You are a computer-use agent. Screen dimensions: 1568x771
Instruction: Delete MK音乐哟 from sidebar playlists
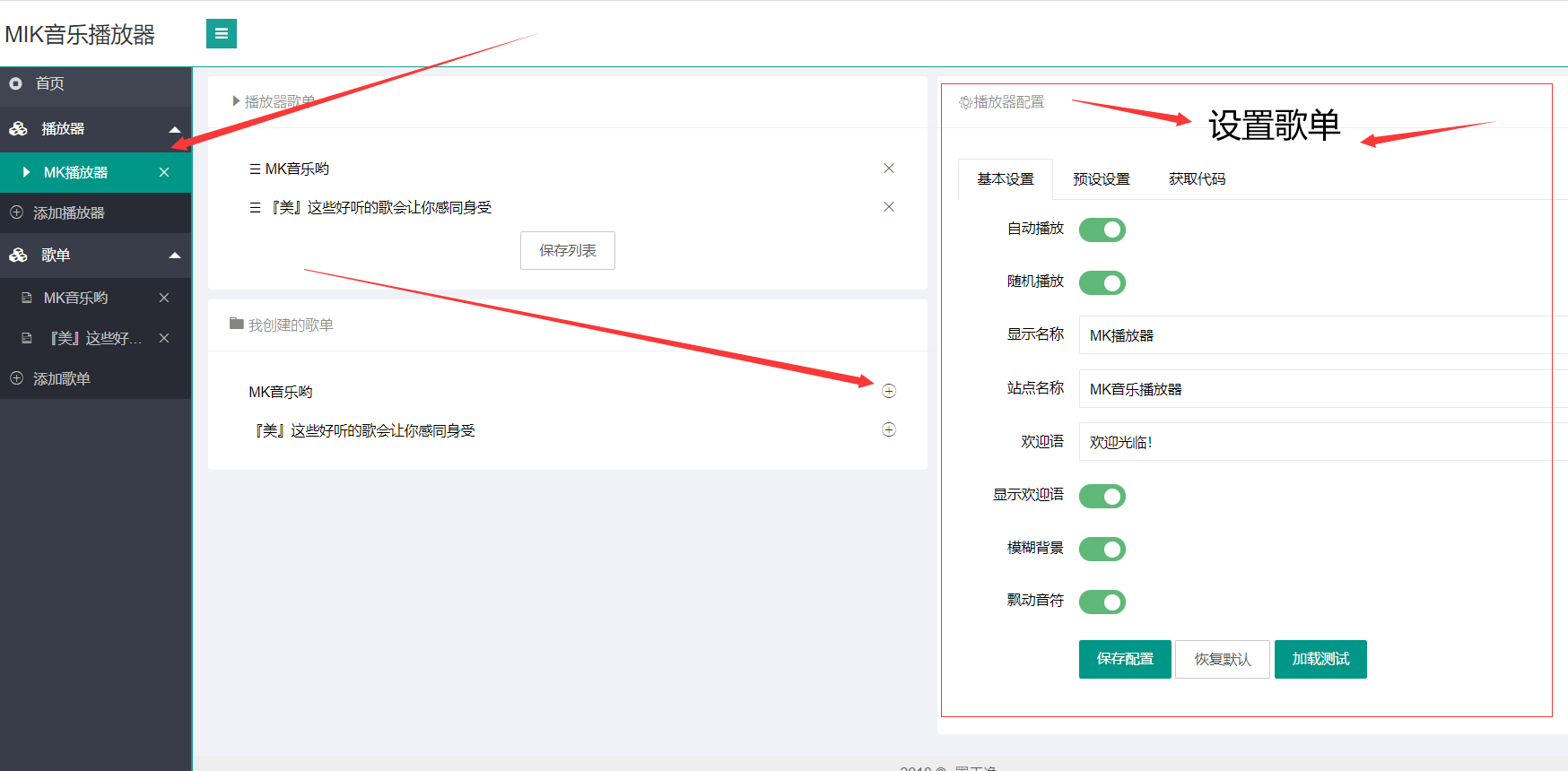pyautogui.click(x=164, y=298)
